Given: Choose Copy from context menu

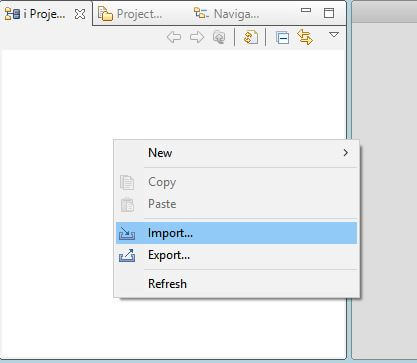Looking at the screenshot, I should click(x=236, y=182).
